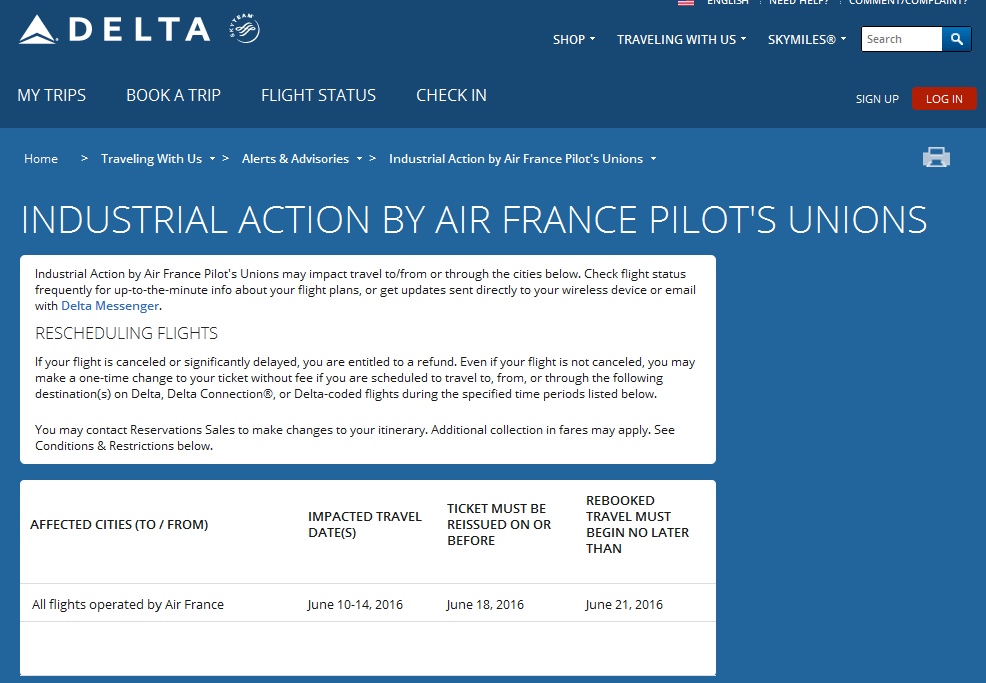
Task: Click the search magnifier button
Action: click(957, 39)
